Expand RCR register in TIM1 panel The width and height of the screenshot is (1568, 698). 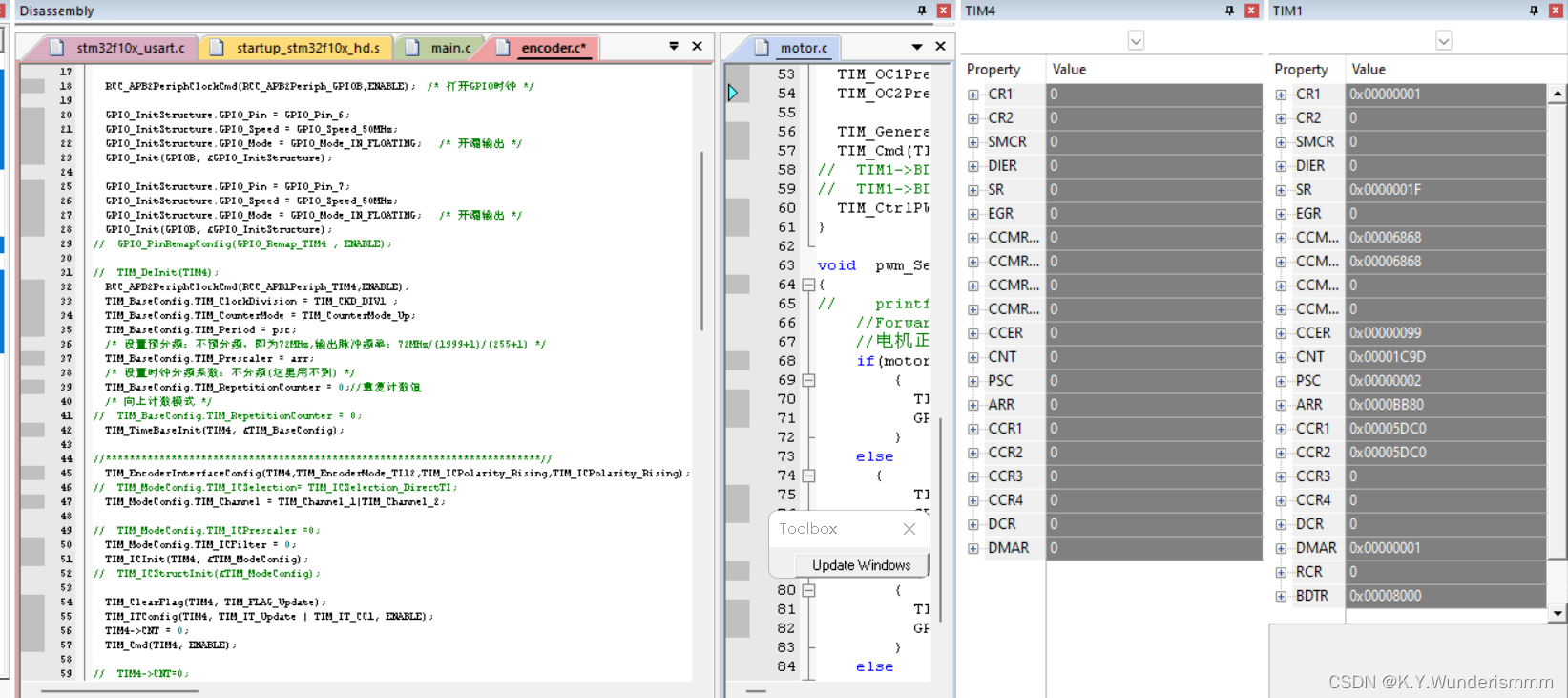[x=1281, y=572]
